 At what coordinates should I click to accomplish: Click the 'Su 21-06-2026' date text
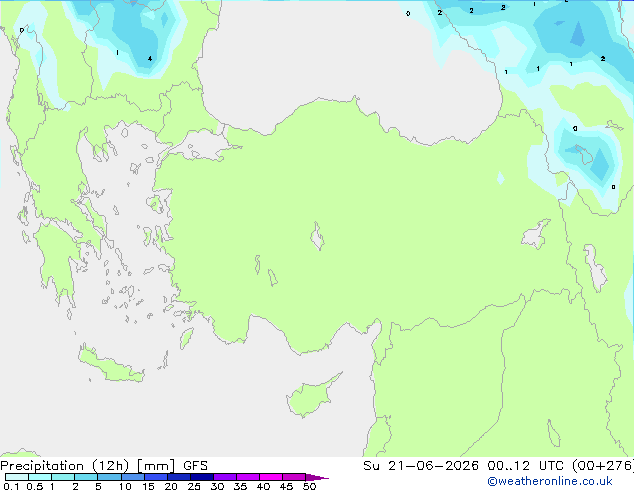coord(421,466)
